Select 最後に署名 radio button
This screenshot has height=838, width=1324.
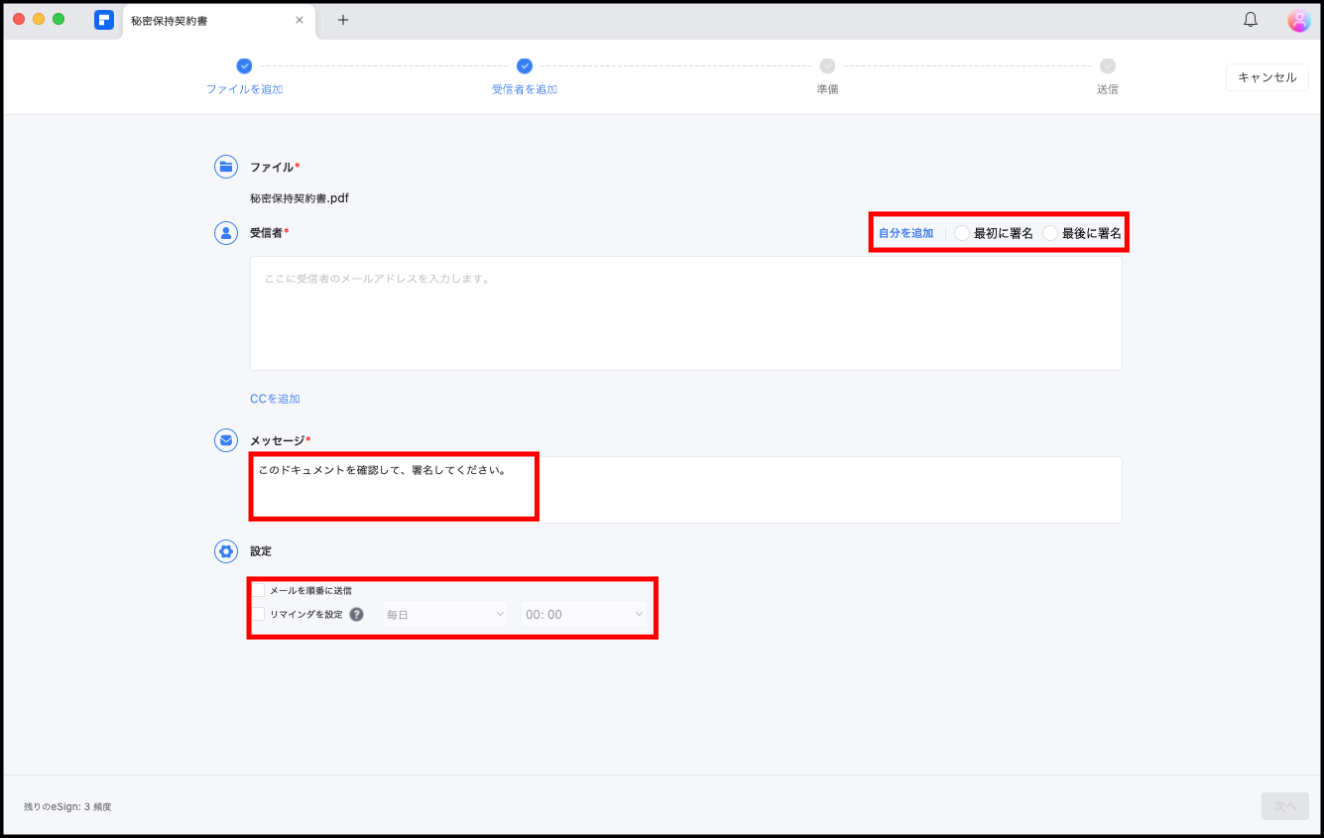(1050, 233)
